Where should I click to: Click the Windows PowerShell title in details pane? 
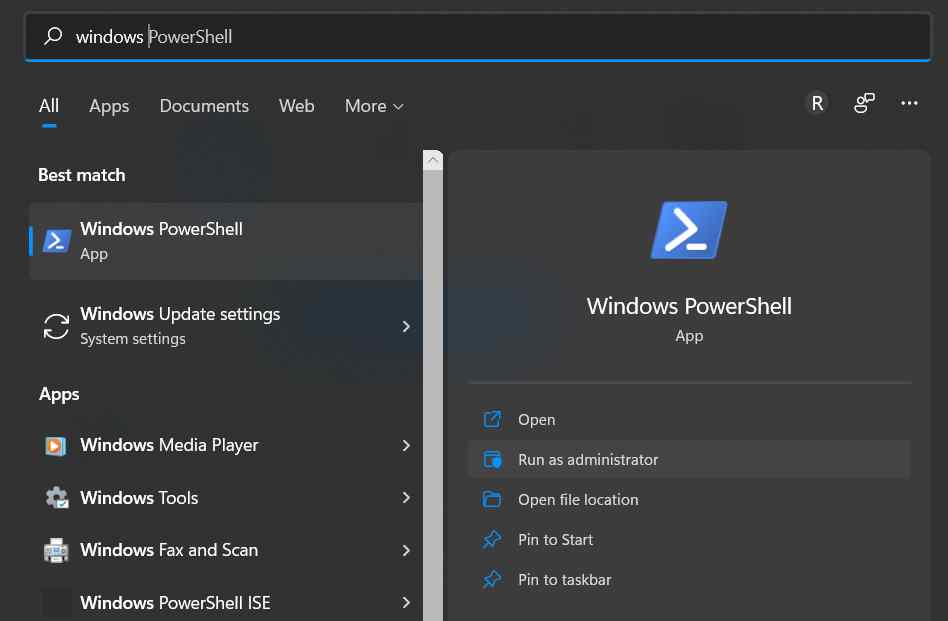[x=689, y=306]
